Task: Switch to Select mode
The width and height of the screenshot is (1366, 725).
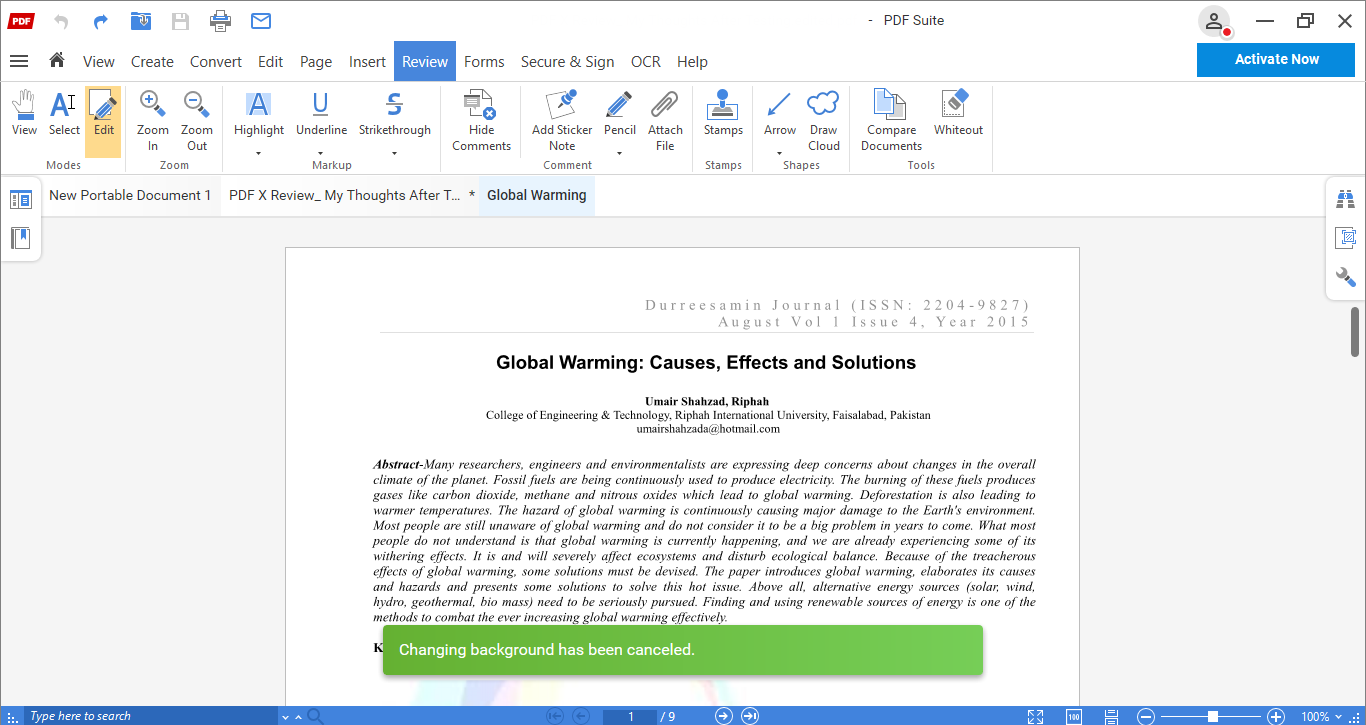Action: 63,115
